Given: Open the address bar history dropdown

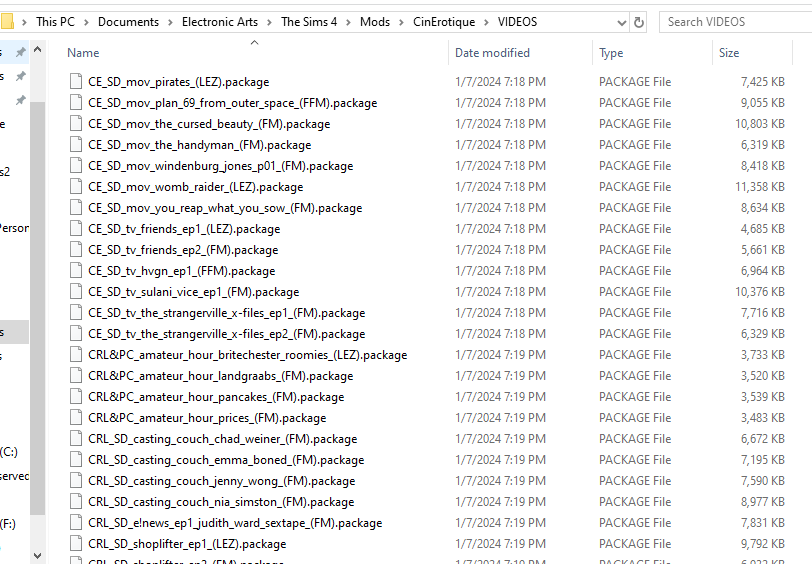Looking at the screenshot, I should pyautogui.click(x=621, y=22).
